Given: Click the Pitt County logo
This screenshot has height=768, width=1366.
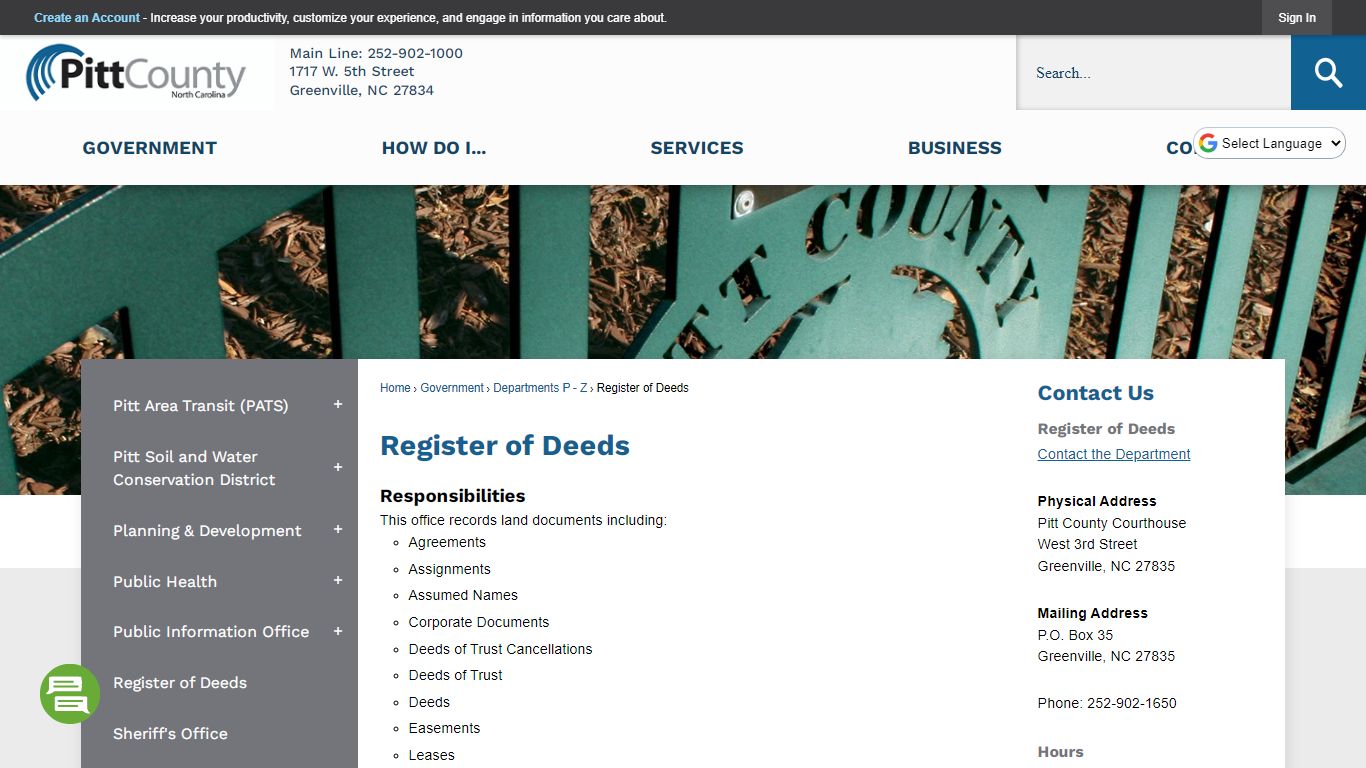Looking at the screenshot, I should click(x=136, y=73).
